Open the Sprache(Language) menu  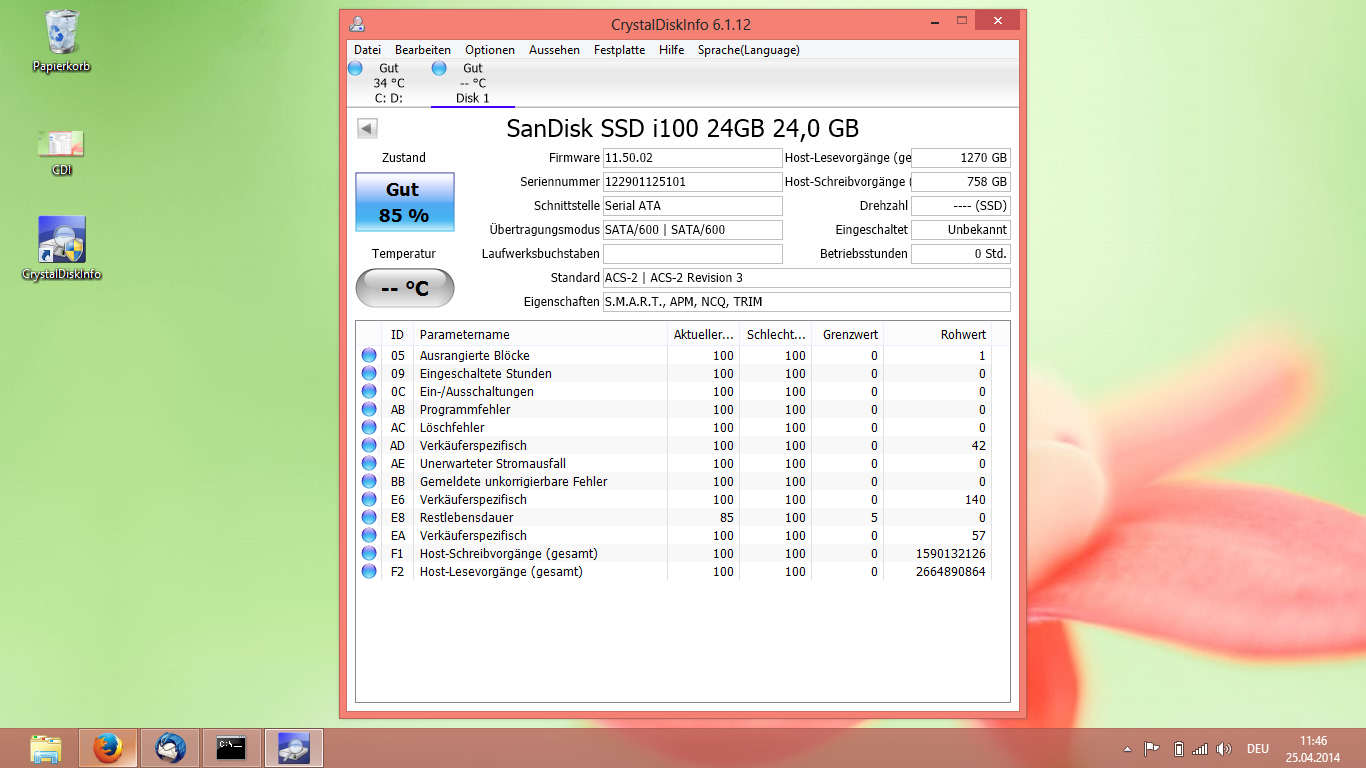[x=749, y=50]
